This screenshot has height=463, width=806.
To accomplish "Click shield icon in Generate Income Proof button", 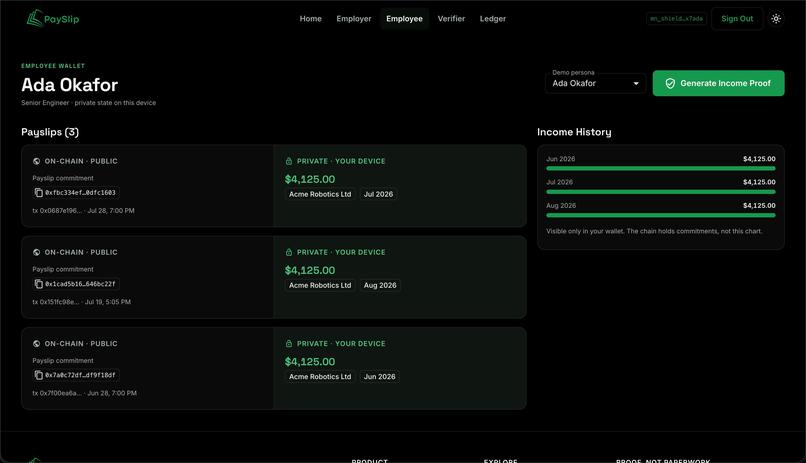I will [670, 83].
